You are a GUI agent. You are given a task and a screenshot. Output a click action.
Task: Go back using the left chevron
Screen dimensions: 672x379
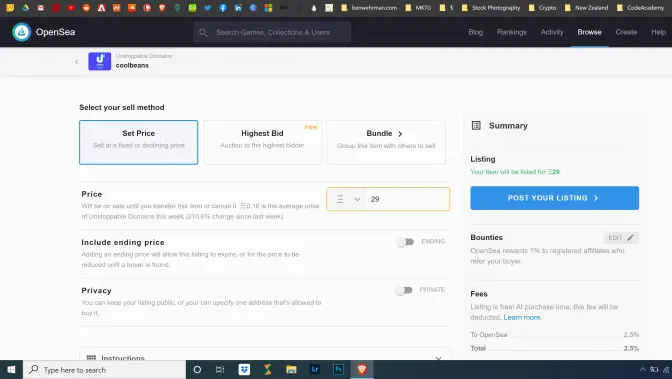[77, 62]
